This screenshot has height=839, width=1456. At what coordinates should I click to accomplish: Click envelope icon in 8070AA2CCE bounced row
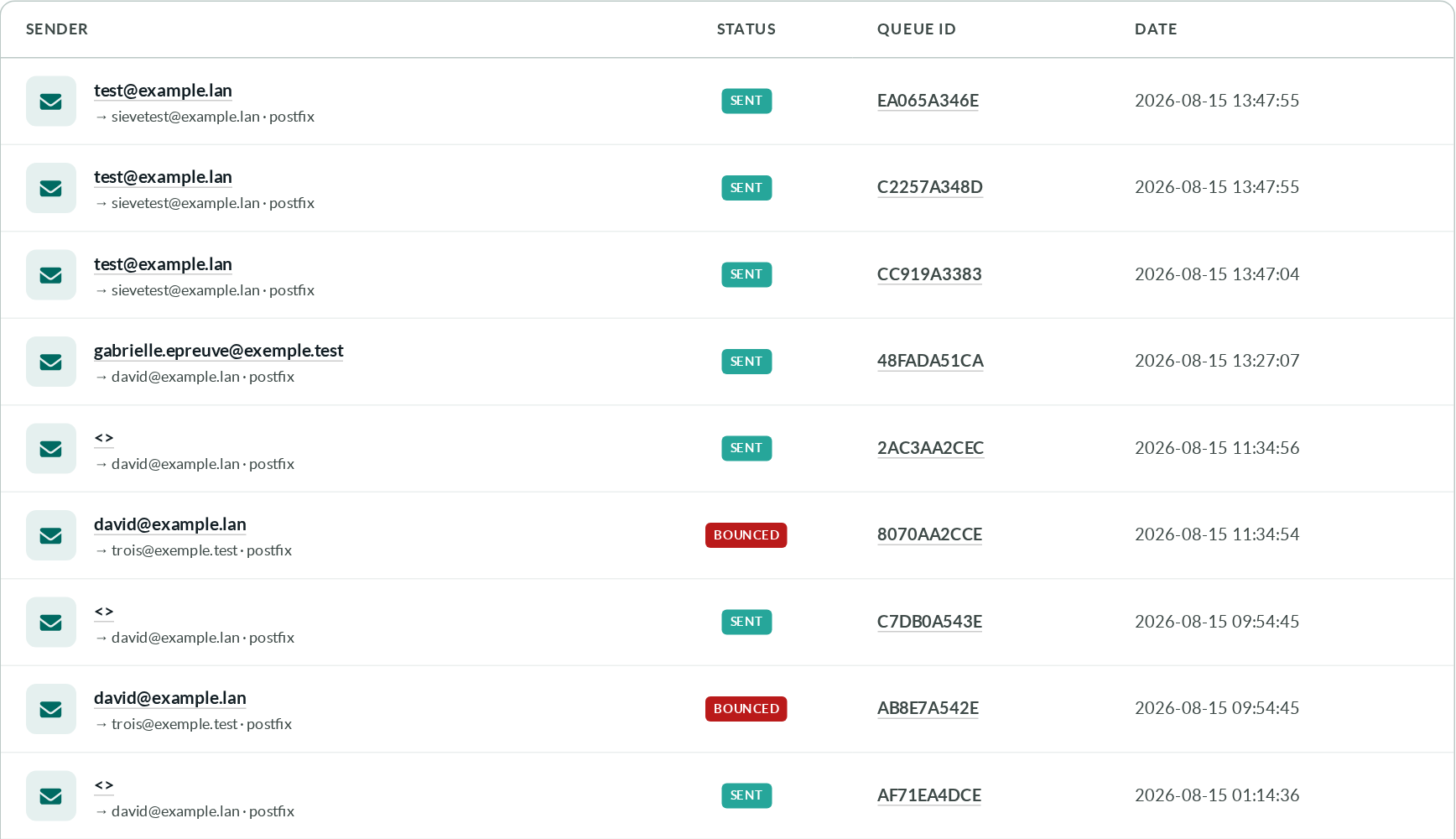[51, 535]
